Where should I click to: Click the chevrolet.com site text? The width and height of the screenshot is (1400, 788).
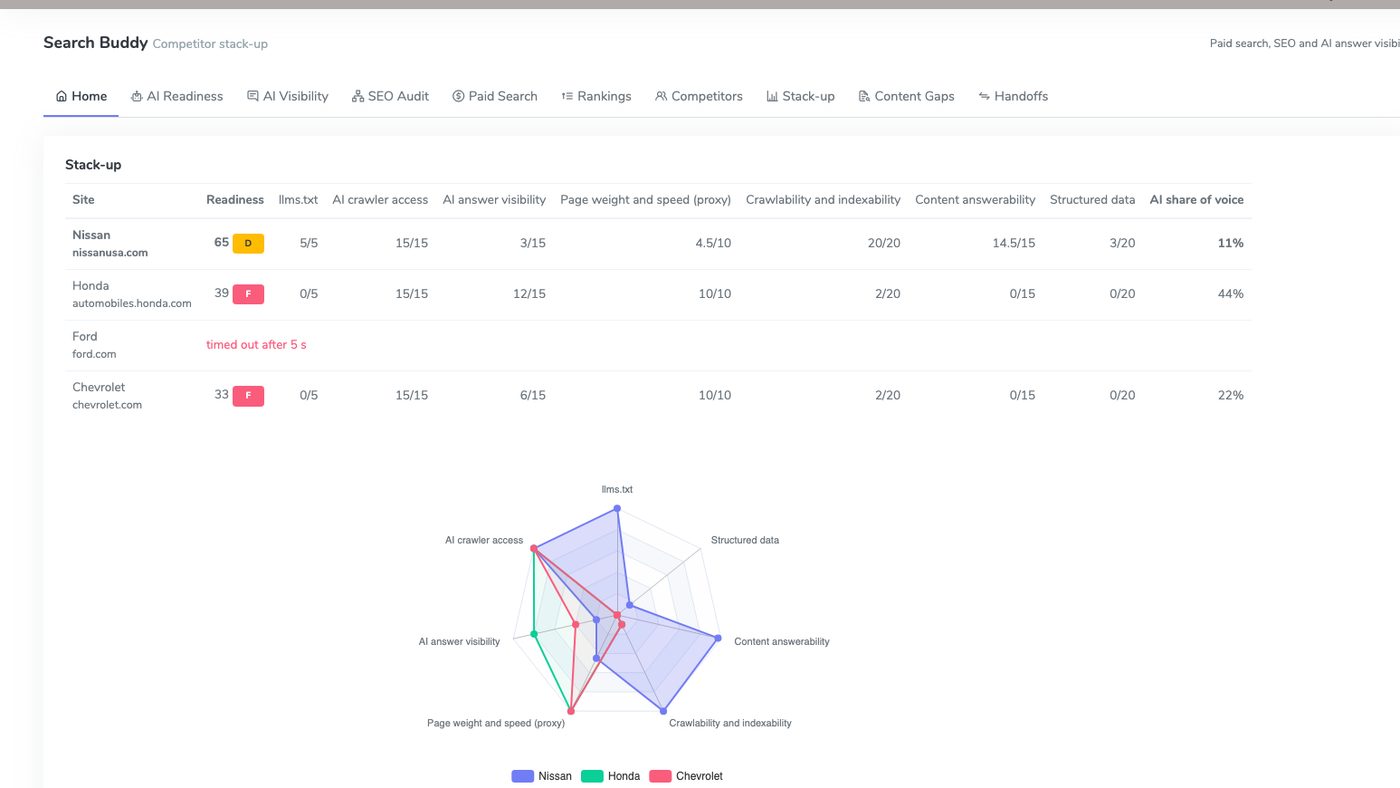107,406
